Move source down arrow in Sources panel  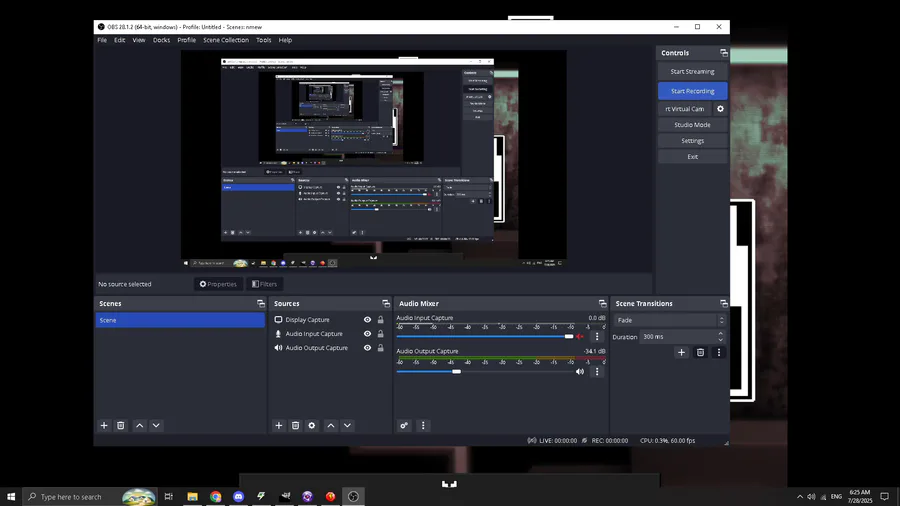pos(347,426)
